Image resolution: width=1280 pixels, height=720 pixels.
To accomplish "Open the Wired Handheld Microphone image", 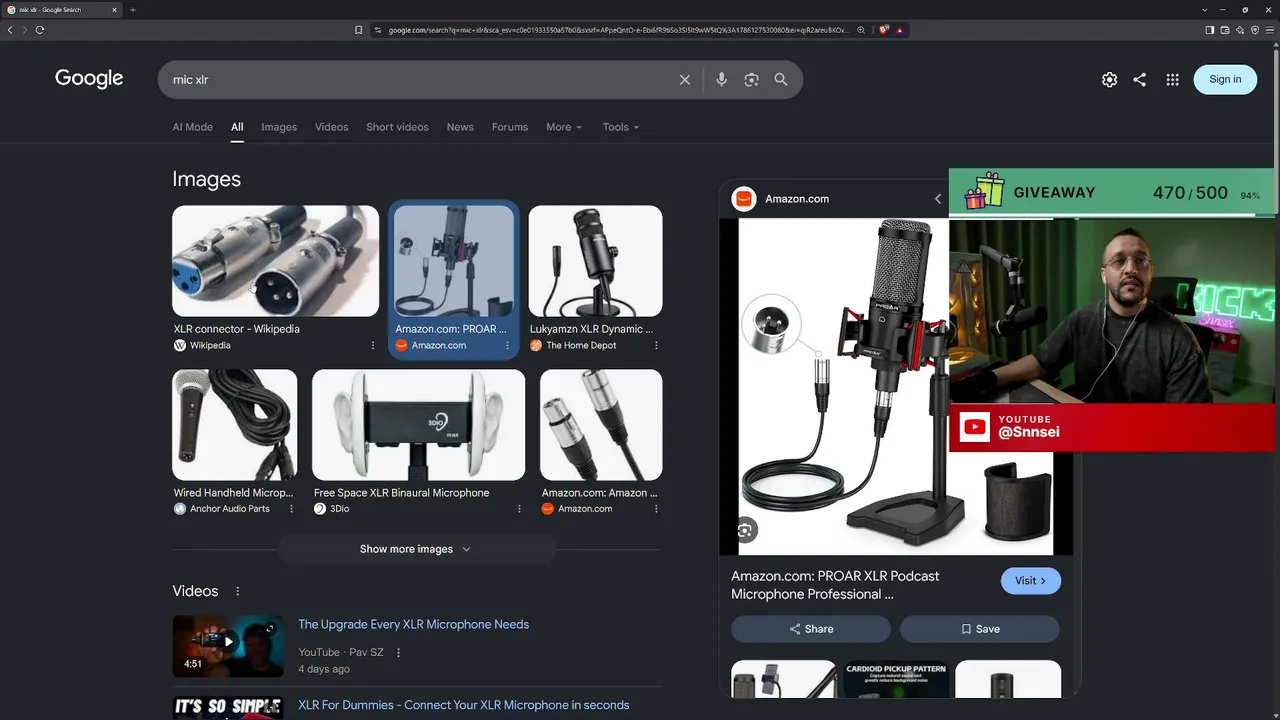I will point(235,425).
